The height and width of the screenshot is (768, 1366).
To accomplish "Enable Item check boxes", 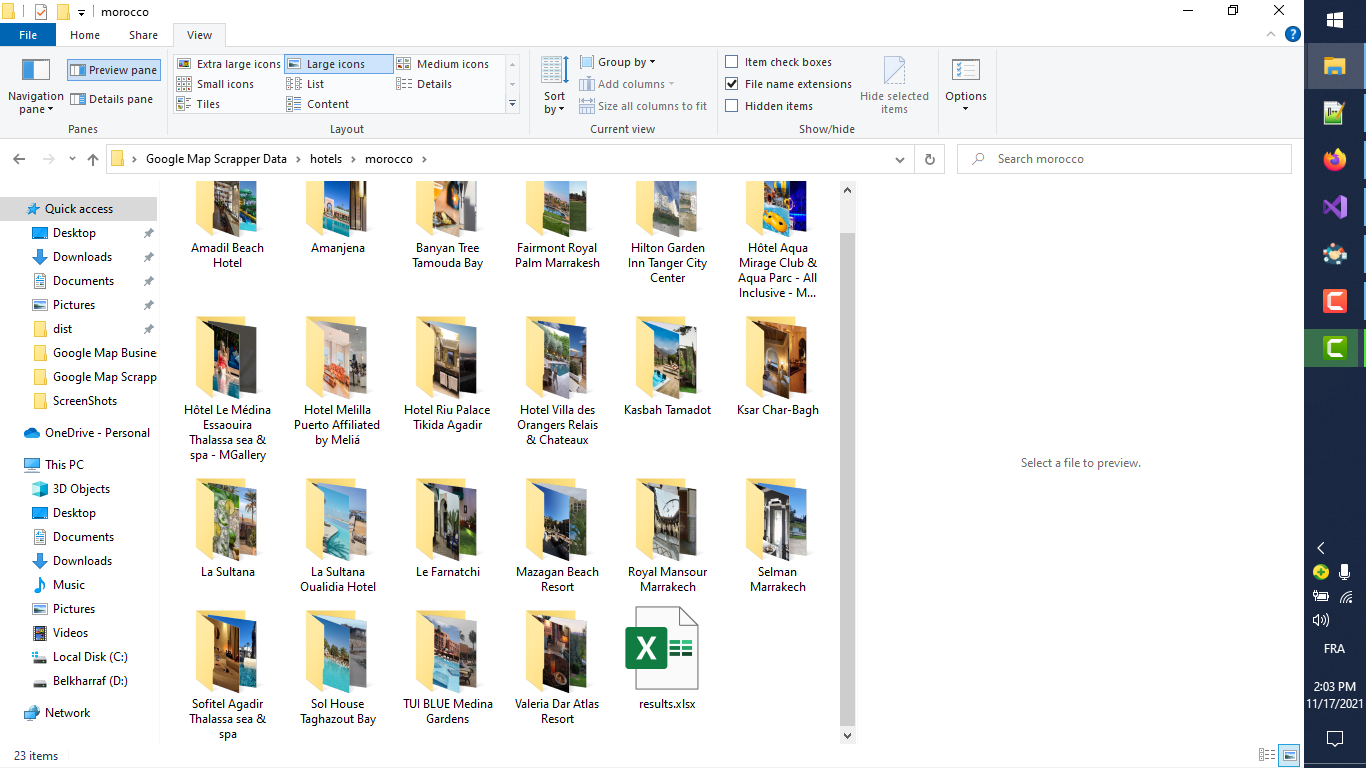I will tap(732, 62).
